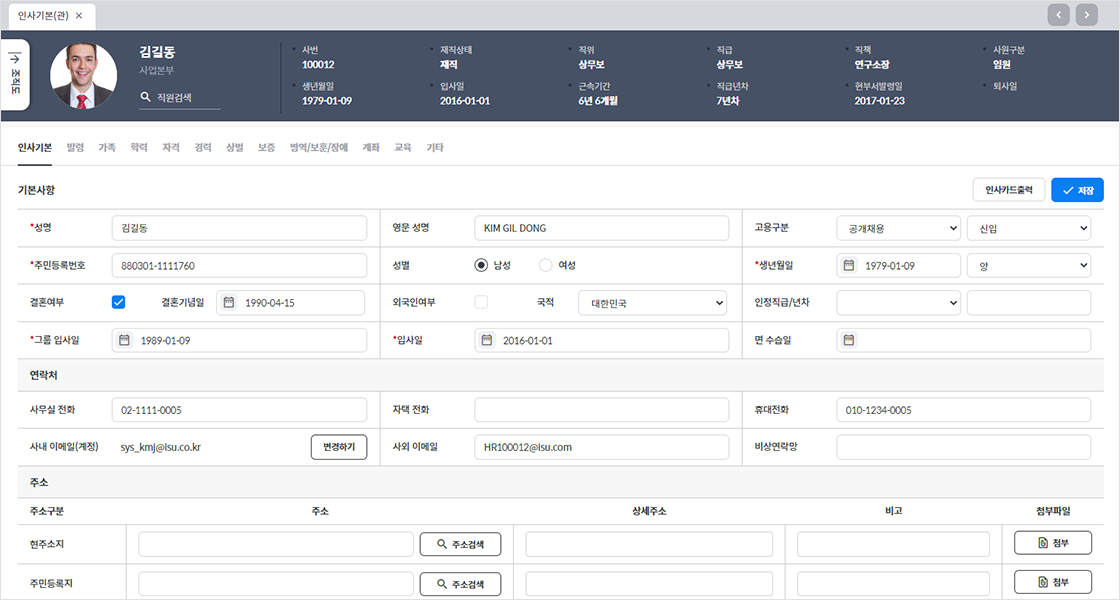The image size is (1120, 600).
Task: Click the sys_kmj@isu.co.kr email text
Action: tap(161, 448)
